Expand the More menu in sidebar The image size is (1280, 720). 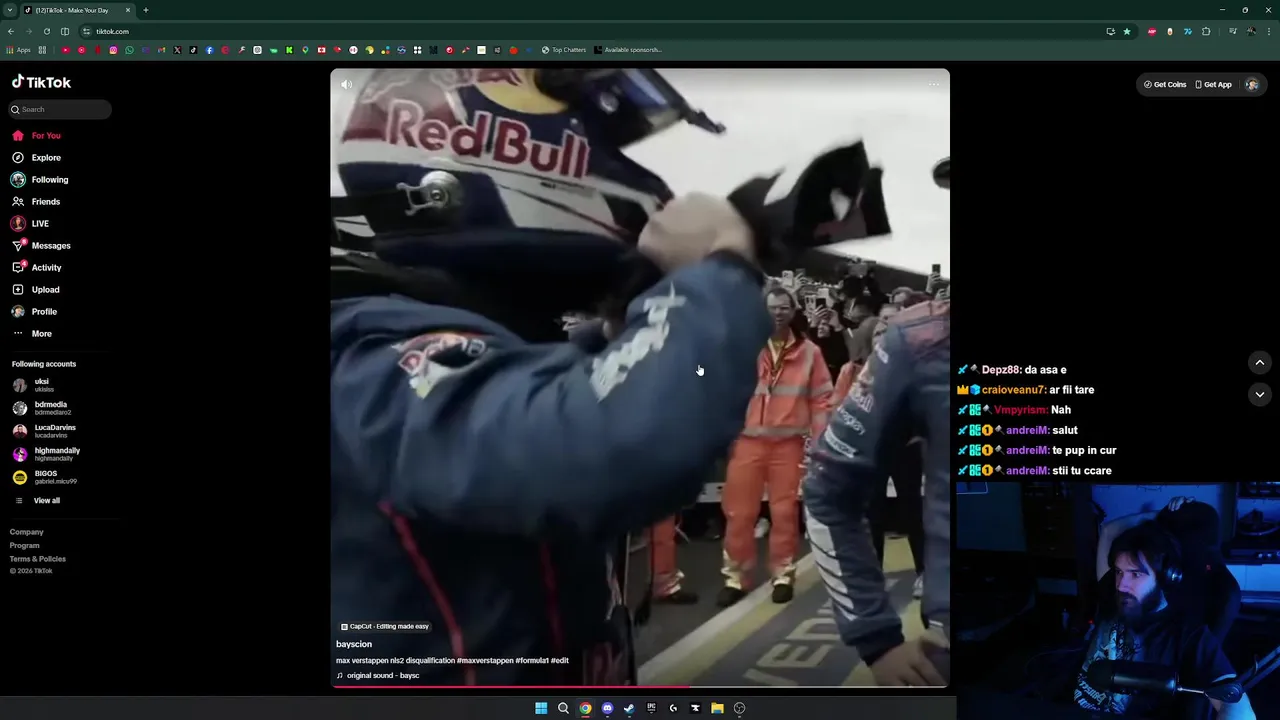tap(32, 334)
